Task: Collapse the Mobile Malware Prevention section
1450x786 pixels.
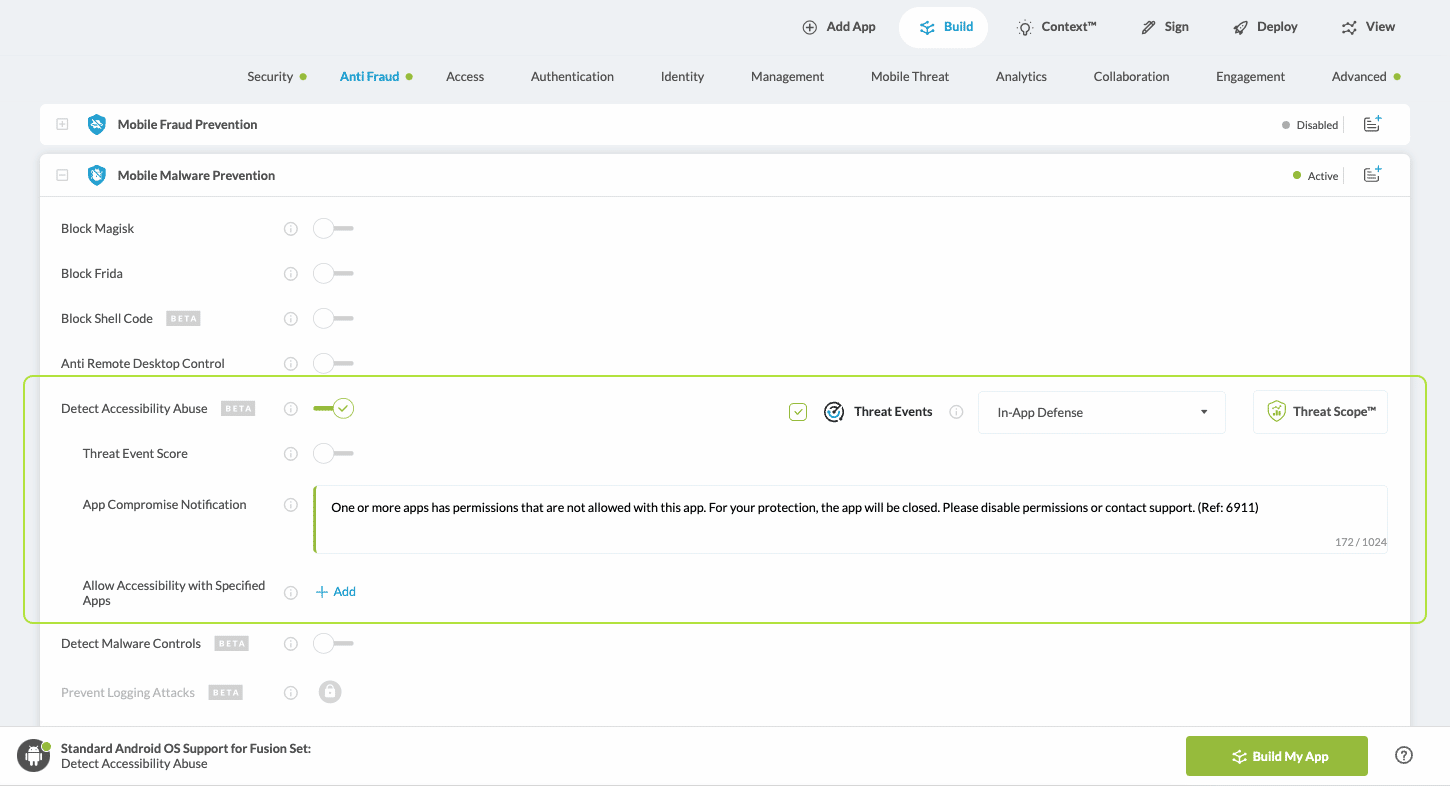Action: click(x=62, y=175)
